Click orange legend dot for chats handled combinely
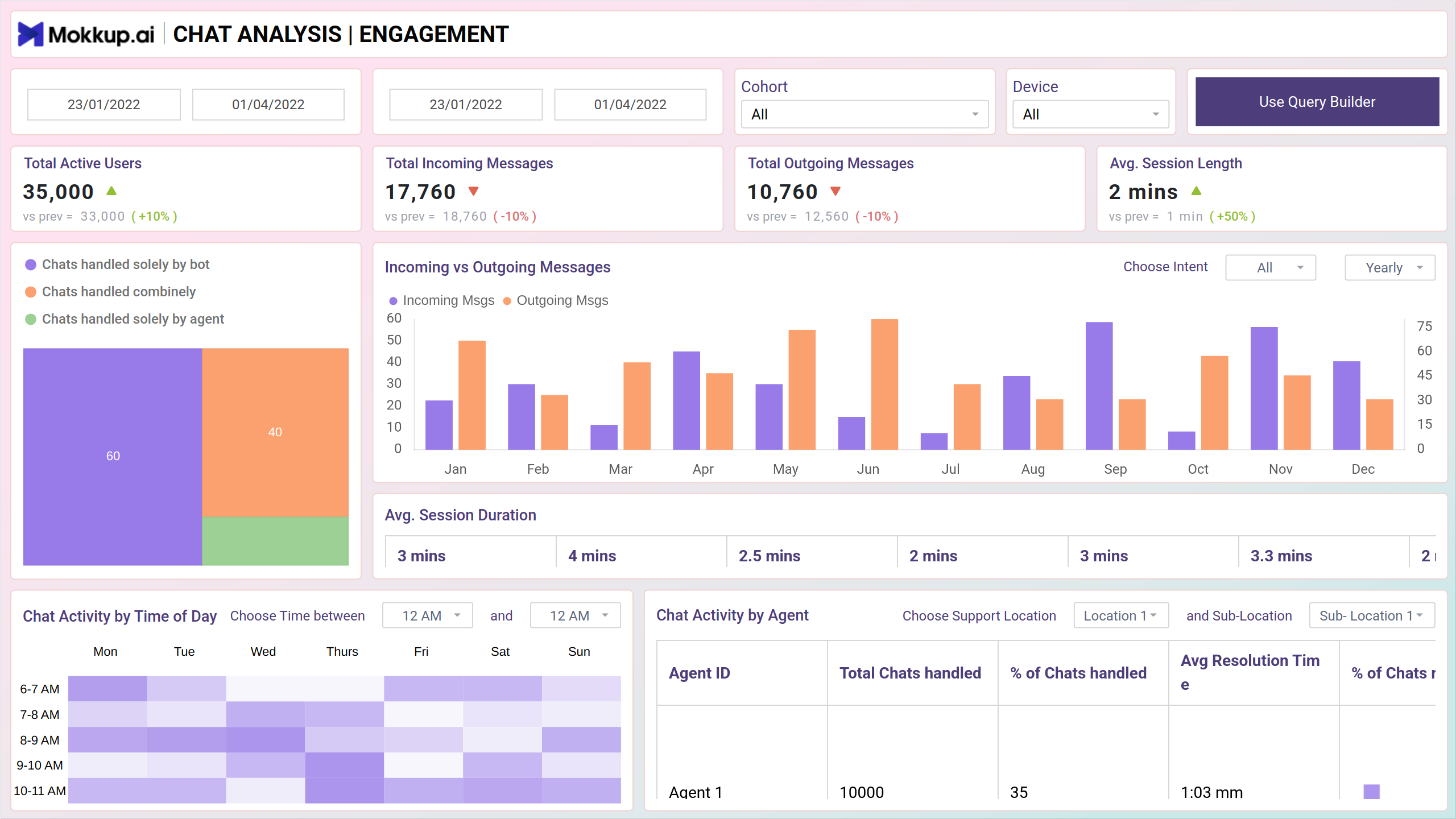 click(x=31, y=292)
